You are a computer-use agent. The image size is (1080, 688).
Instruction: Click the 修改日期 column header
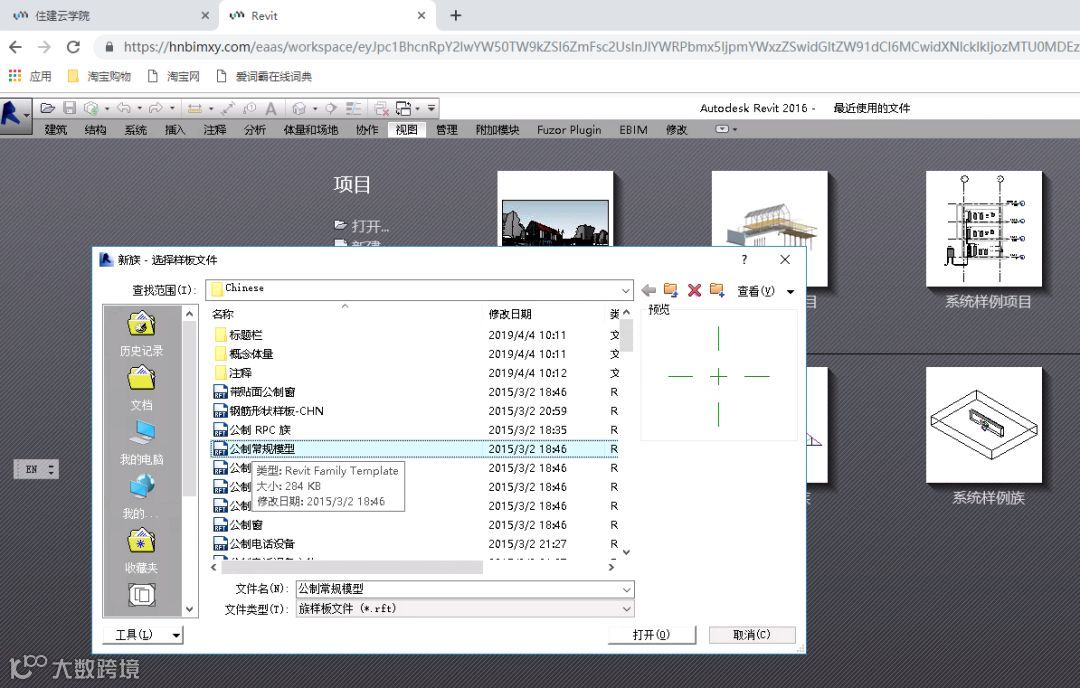[510, 314]
